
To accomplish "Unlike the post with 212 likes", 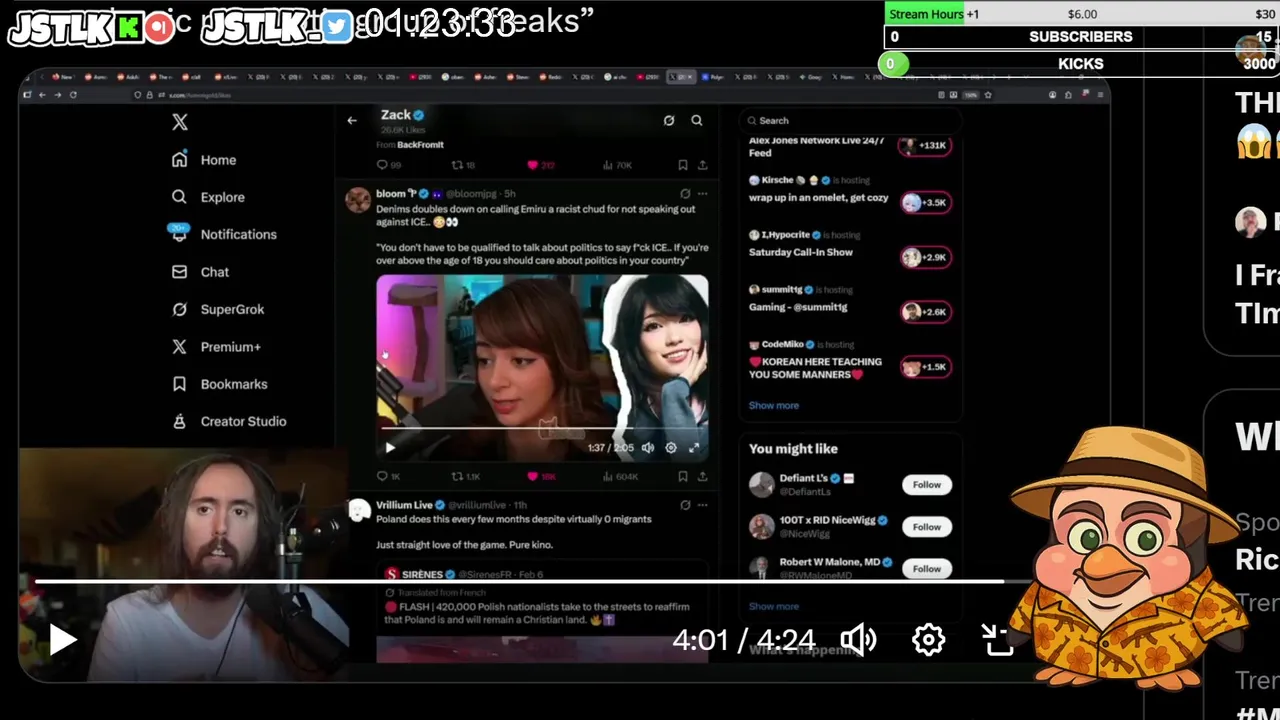I will (x=541, y=165).
